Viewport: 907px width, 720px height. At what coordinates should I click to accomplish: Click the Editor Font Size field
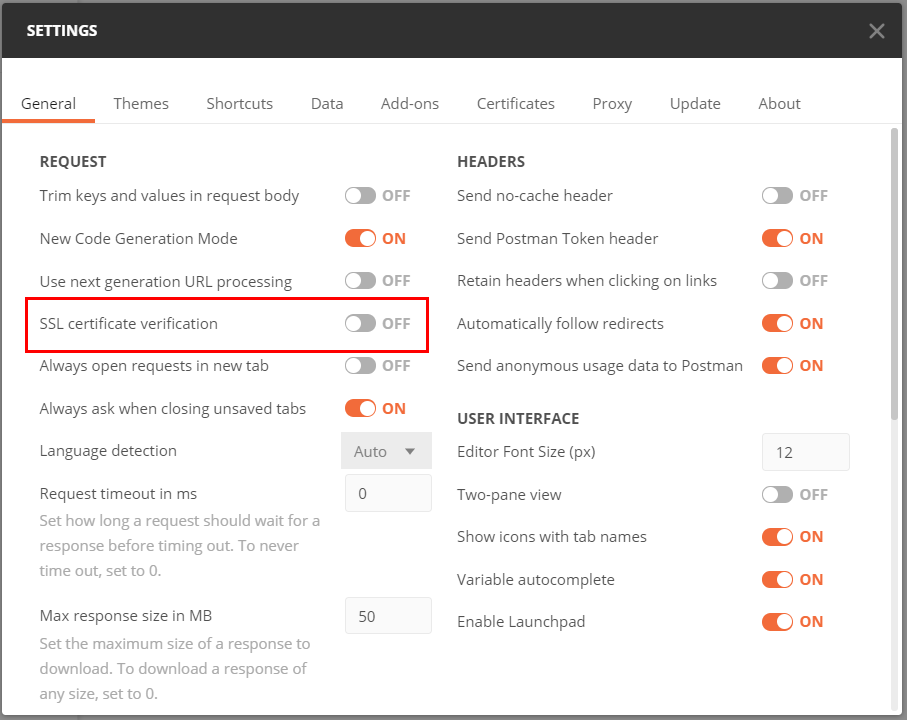(x=805, y=452)
